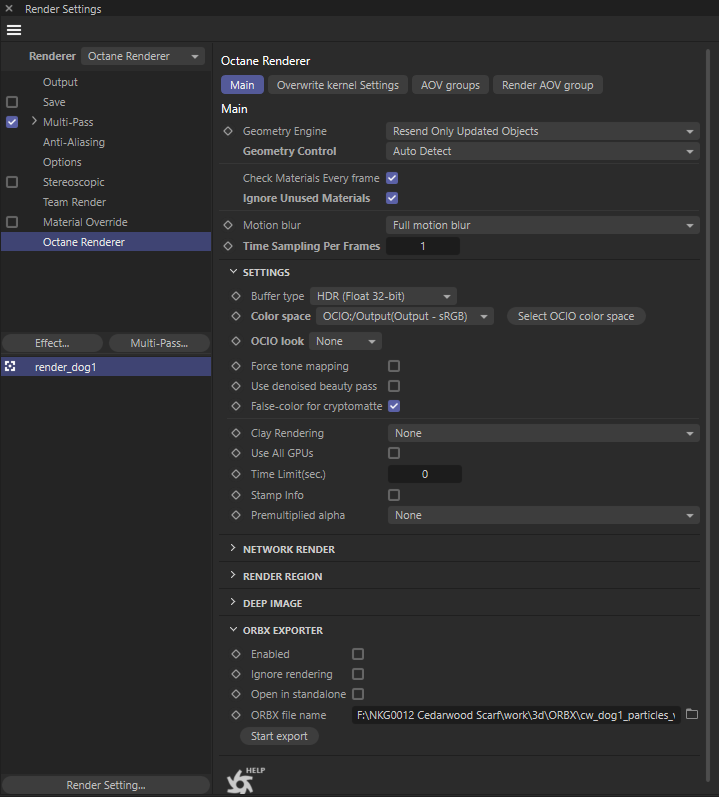Screen dimensions: 719x797
Task: Click keyframe diamond next to Geometry Engine
Action: pyautogui.click(x=229, y=131)
